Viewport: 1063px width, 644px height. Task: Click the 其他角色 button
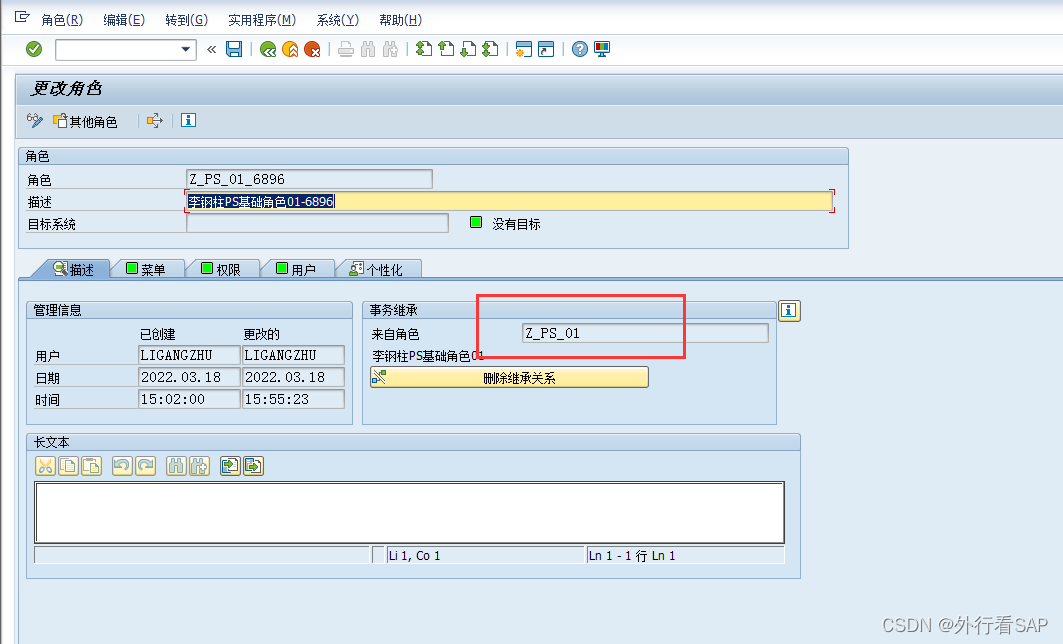(x=85, y=121)
